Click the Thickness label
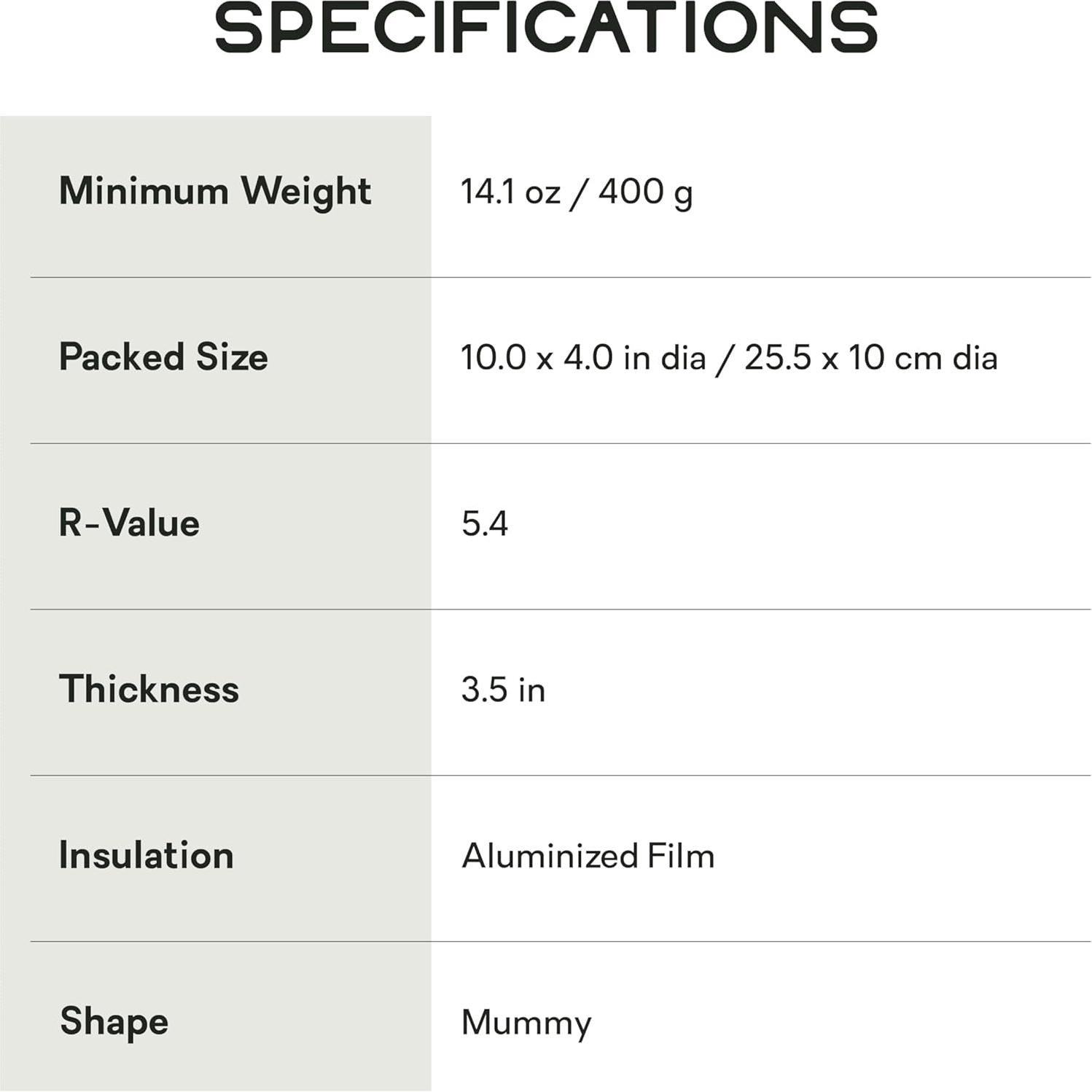This screenshot has width=1092, height=1092. 149,690
